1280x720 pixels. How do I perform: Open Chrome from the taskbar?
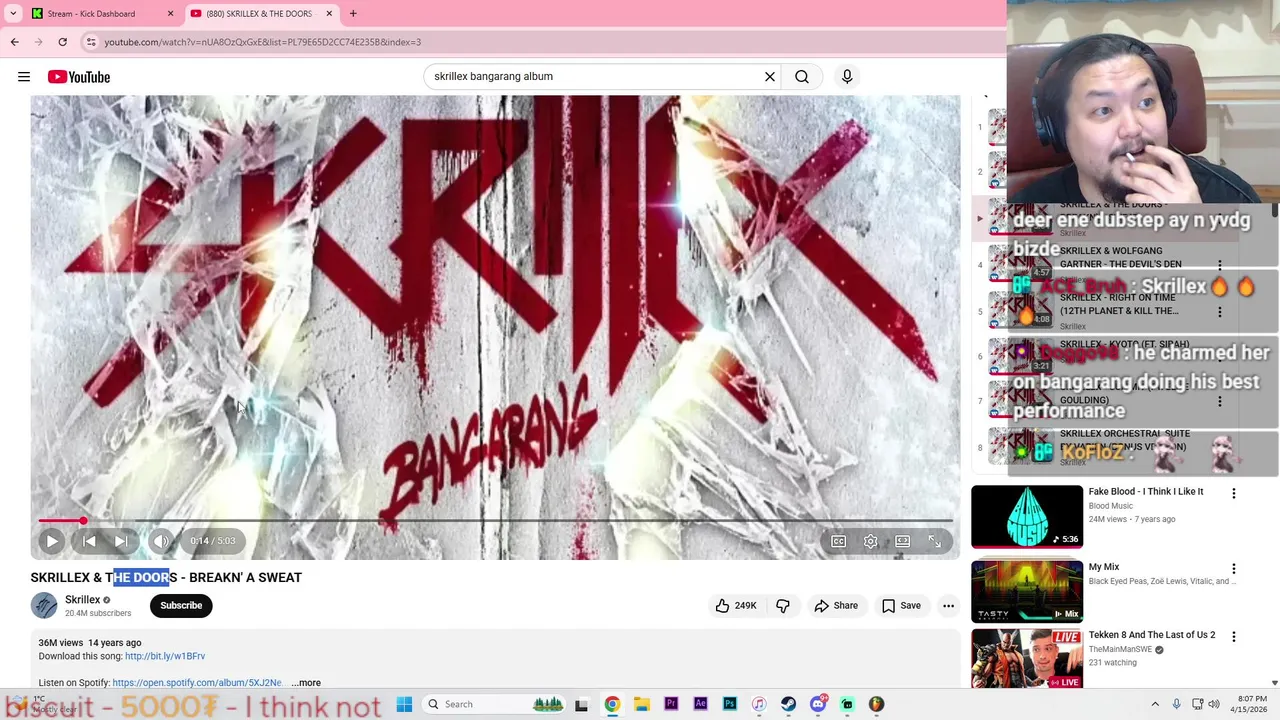[x=612, y=704]
